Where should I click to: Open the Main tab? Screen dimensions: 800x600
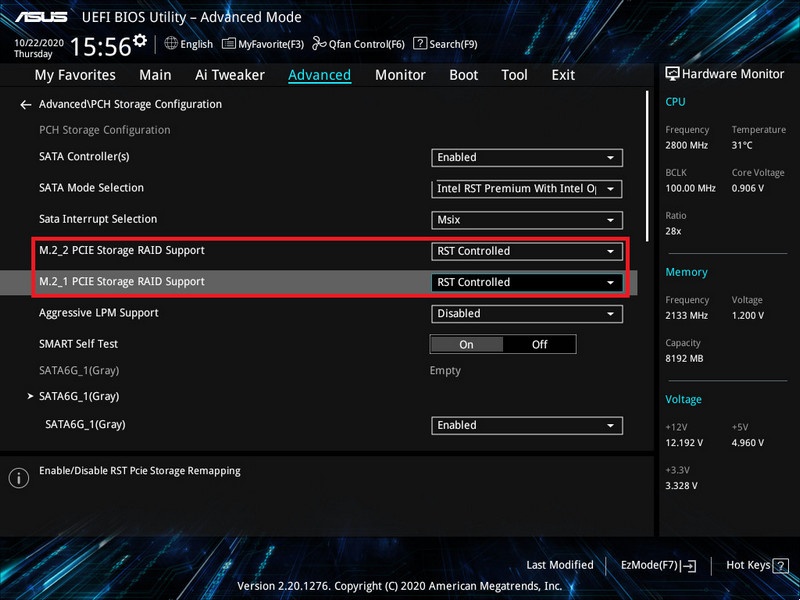pos(155,75)
